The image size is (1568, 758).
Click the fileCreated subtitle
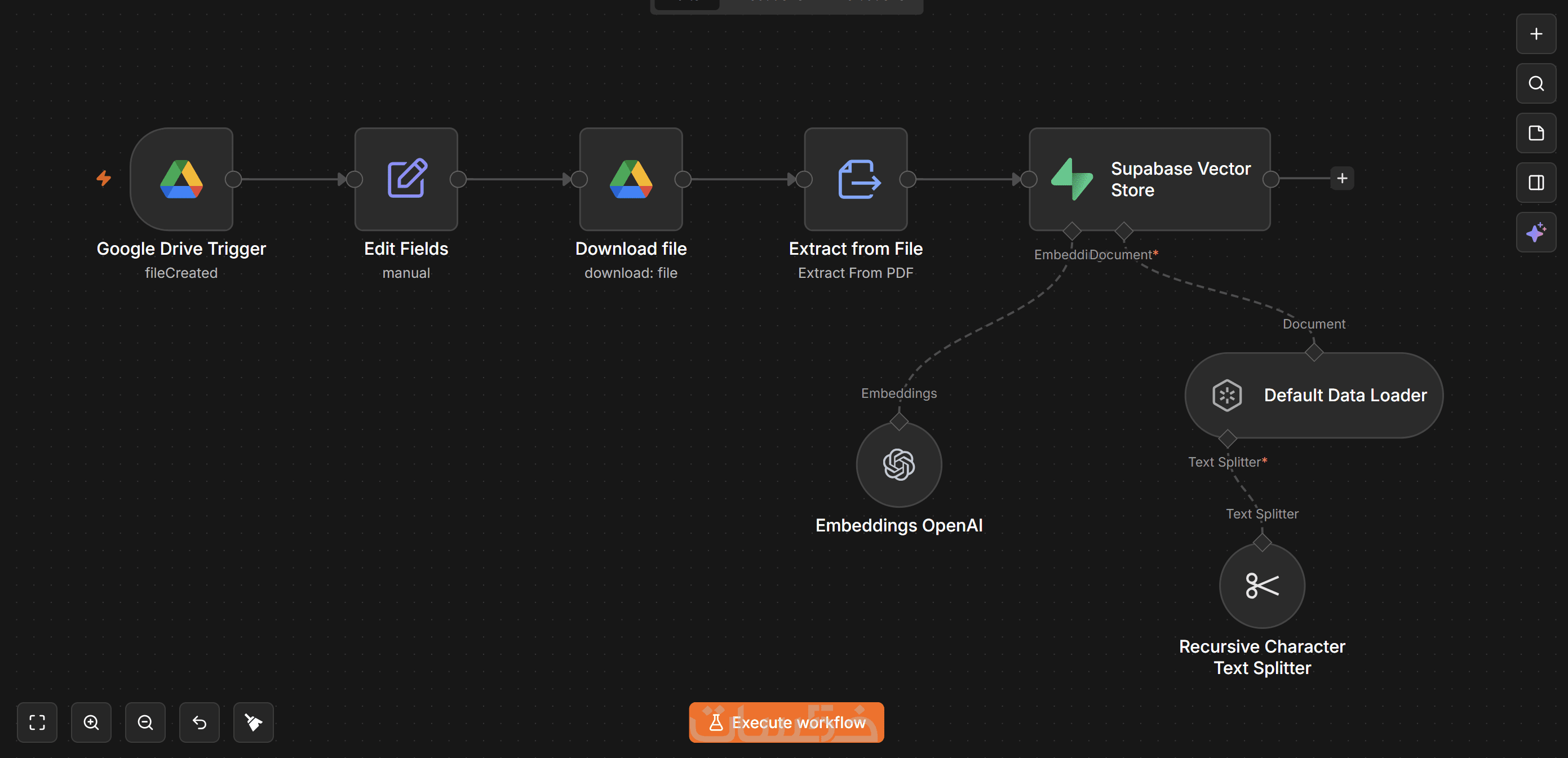[x=181, y=273]
